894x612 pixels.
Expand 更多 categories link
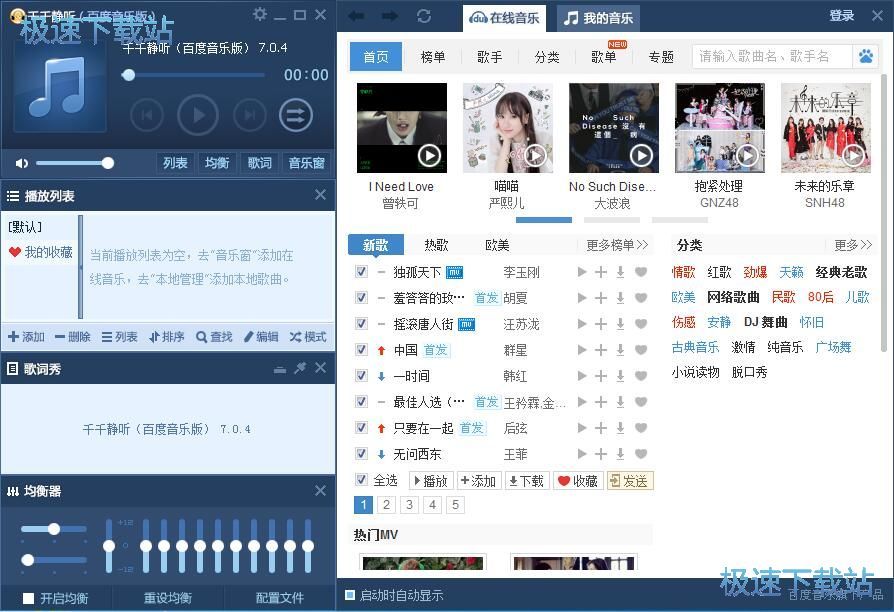point(852,245)
